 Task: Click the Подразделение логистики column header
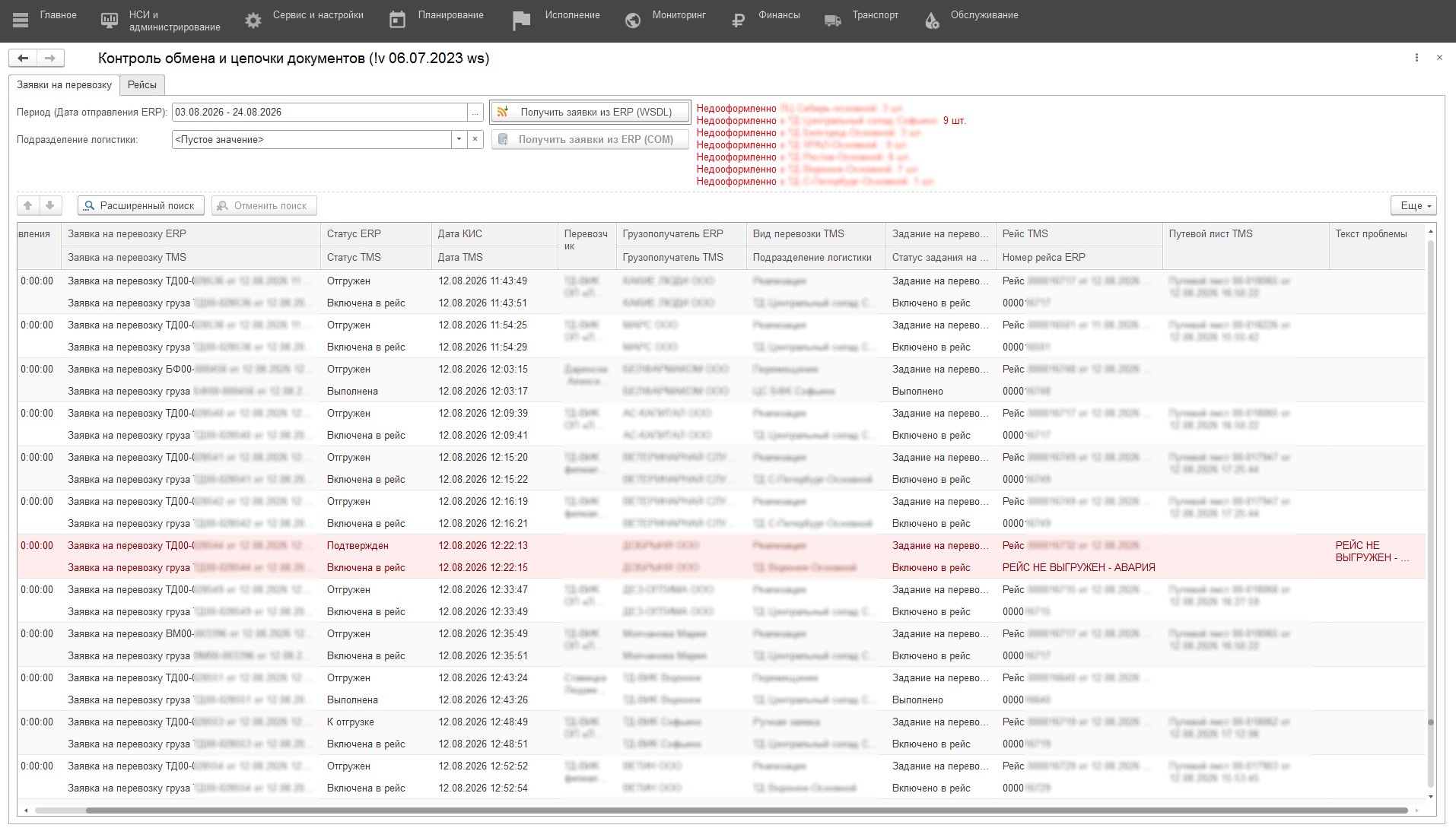[816, 258]
